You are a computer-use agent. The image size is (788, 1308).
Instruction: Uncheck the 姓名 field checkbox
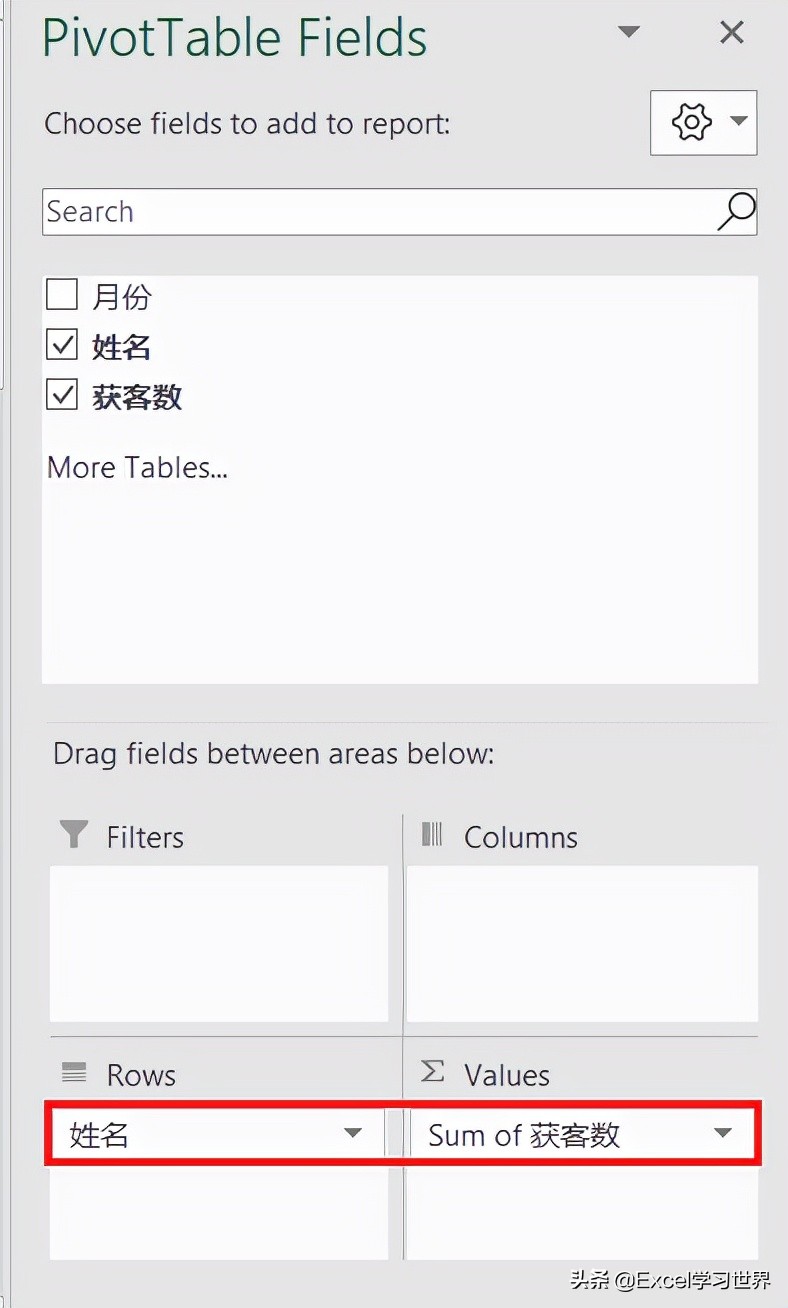point(61,344)
